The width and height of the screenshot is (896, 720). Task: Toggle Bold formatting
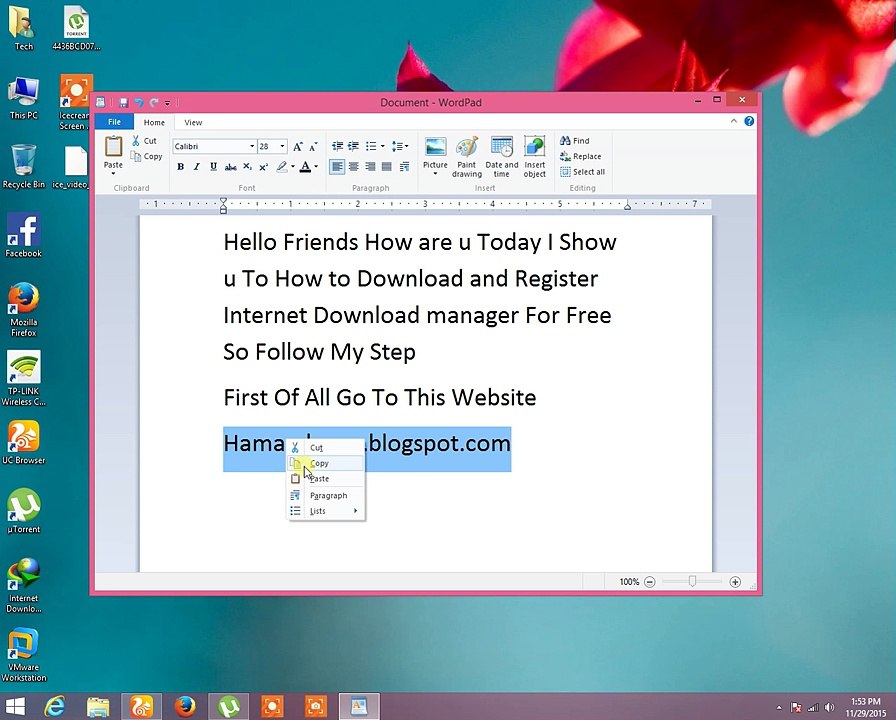point(181,167)
